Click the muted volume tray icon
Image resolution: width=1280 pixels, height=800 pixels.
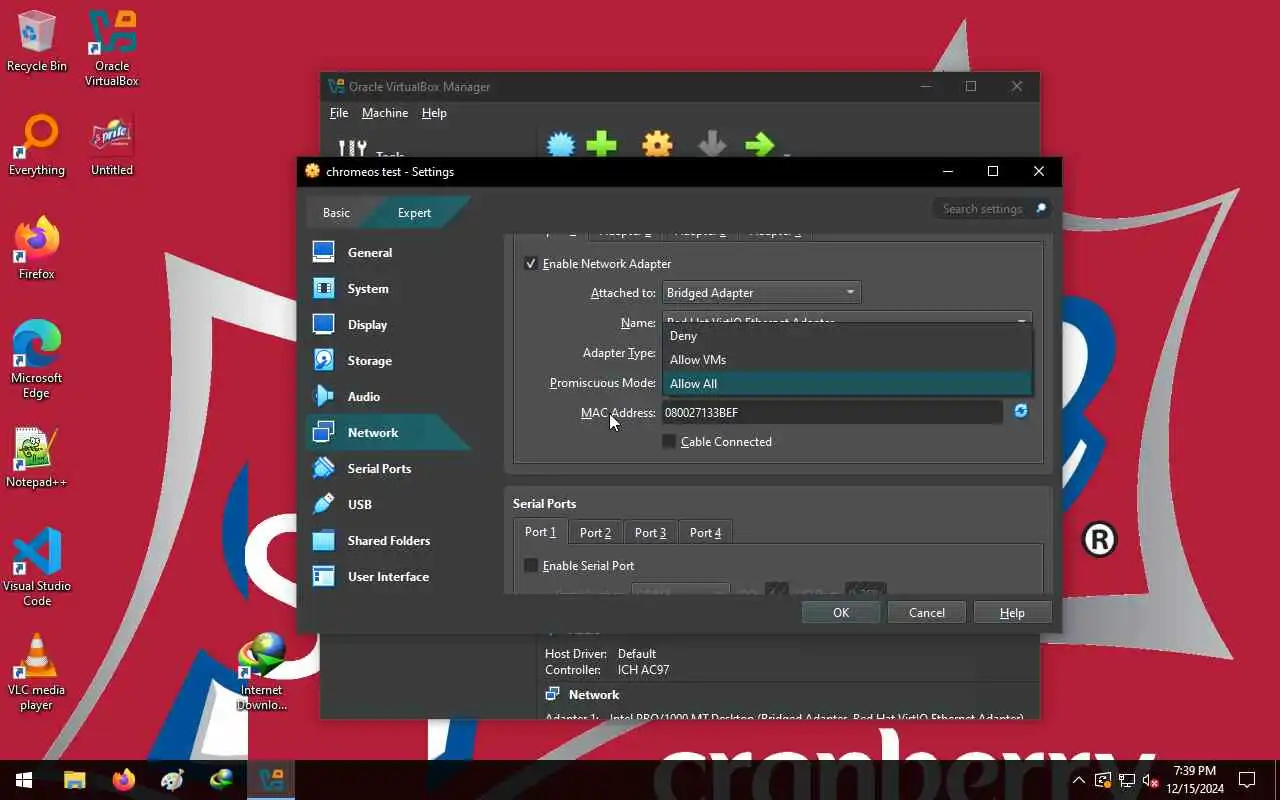click(1151, 780)
